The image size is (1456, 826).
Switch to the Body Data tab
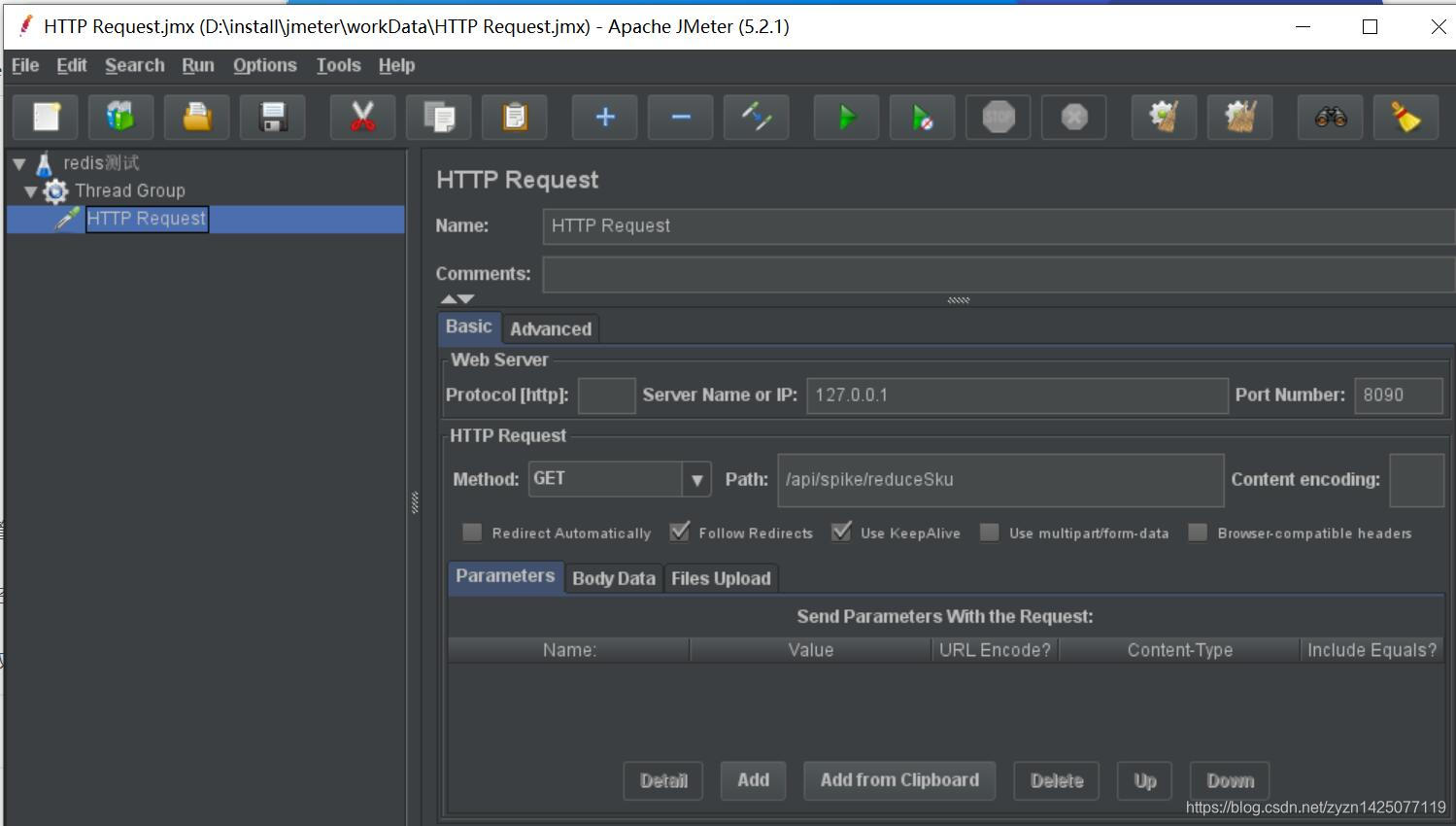point(614,578)
